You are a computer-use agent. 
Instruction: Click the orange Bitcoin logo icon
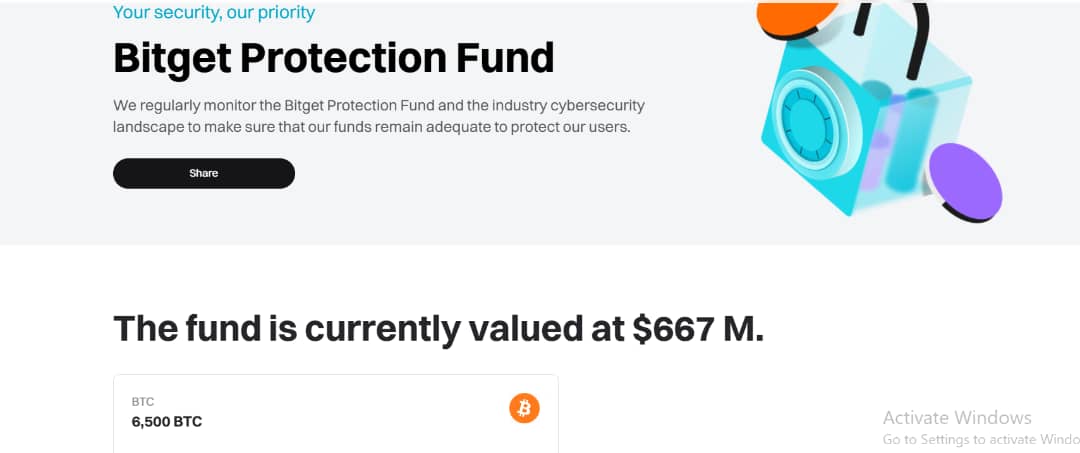point(524,409)
